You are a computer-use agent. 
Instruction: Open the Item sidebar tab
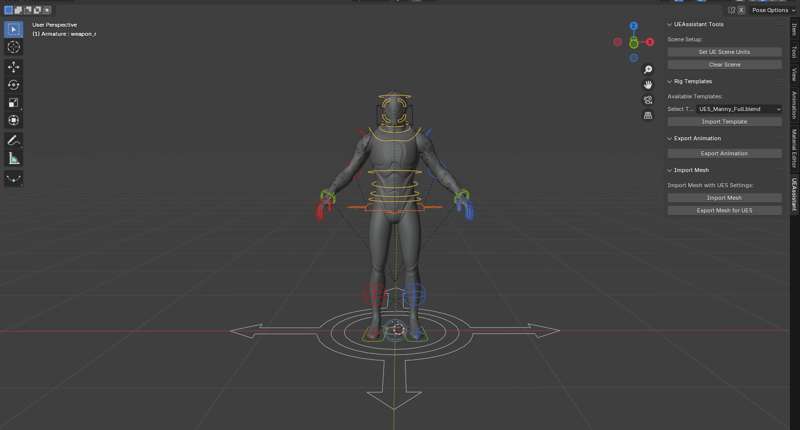(x=794, y=30)
